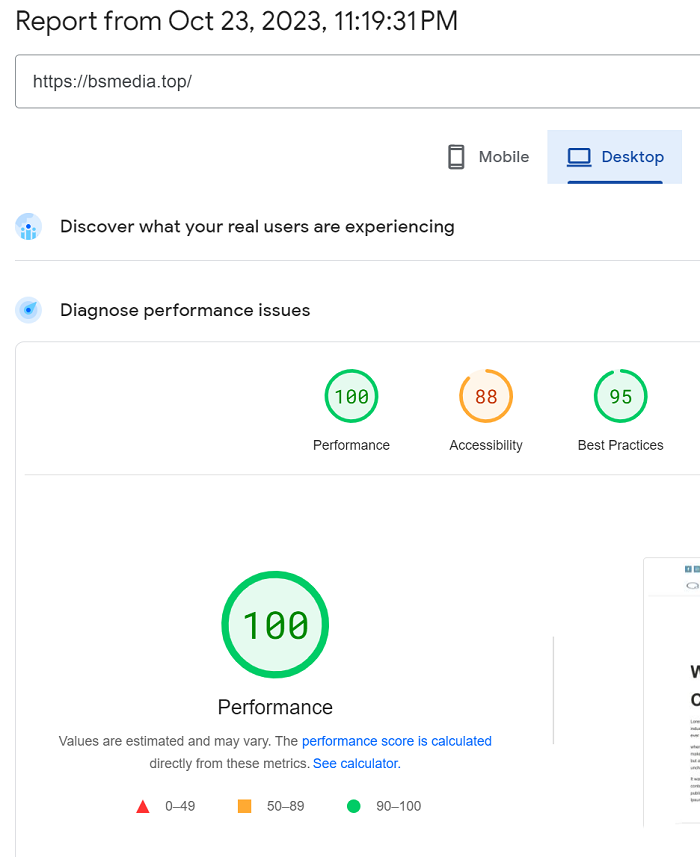Viewport: 700px width, 857px height.
Task: Click the green circle 90–100 legend icon
Action: click(354, 806)
